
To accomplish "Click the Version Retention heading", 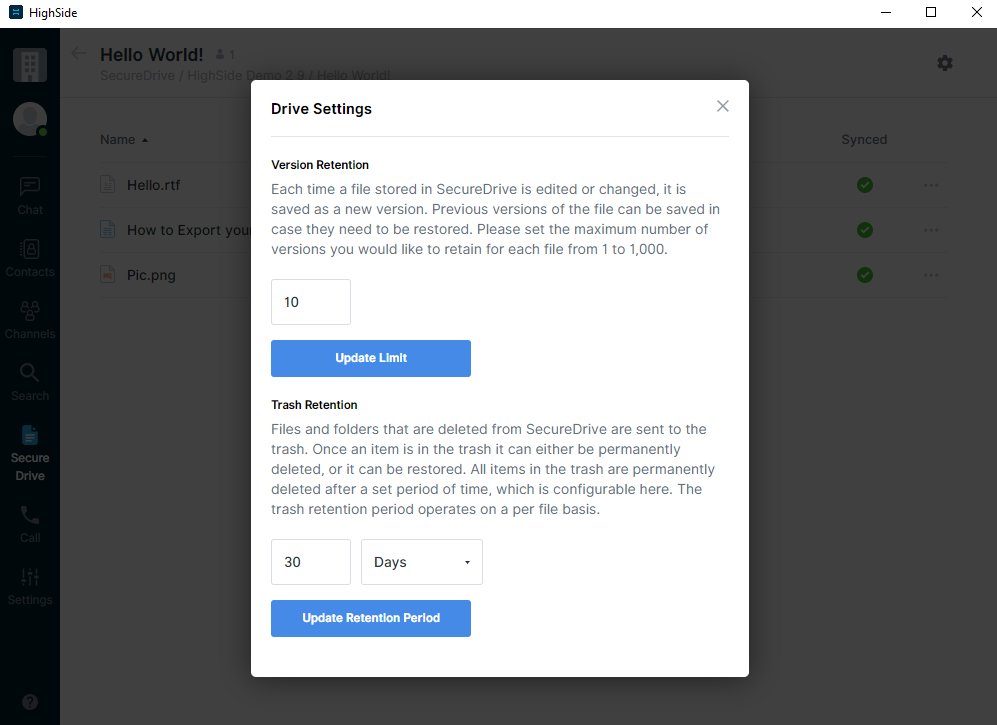I will (320, 165).
